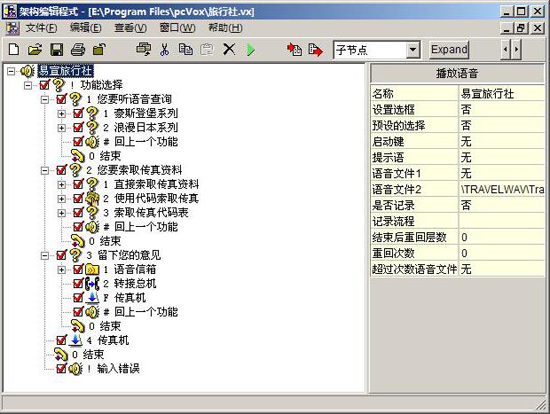
Task: Expand the 泰斯登堡系列 tree node
Action: click(61, 113)
